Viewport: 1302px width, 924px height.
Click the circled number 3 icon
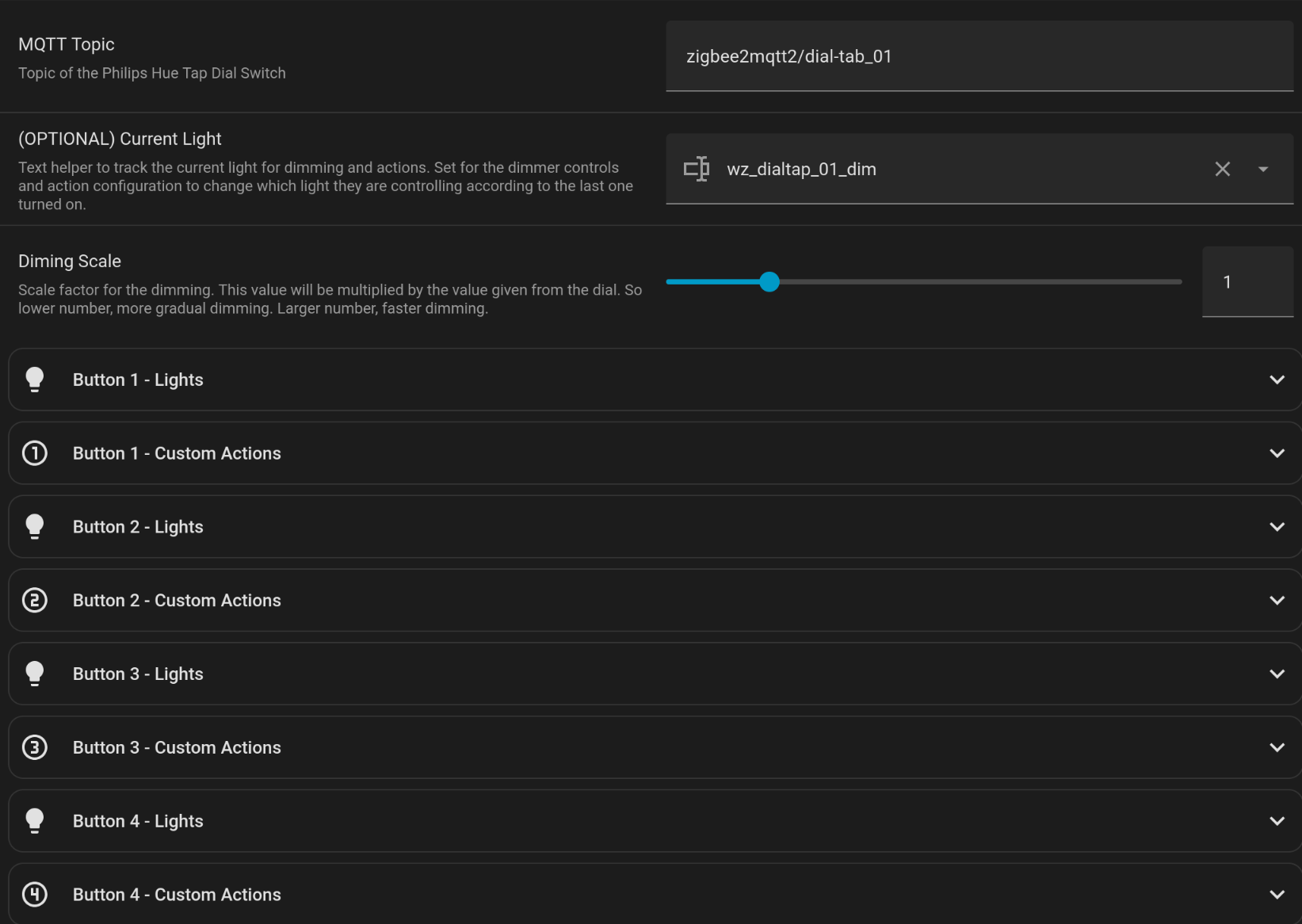click(34, 747)
